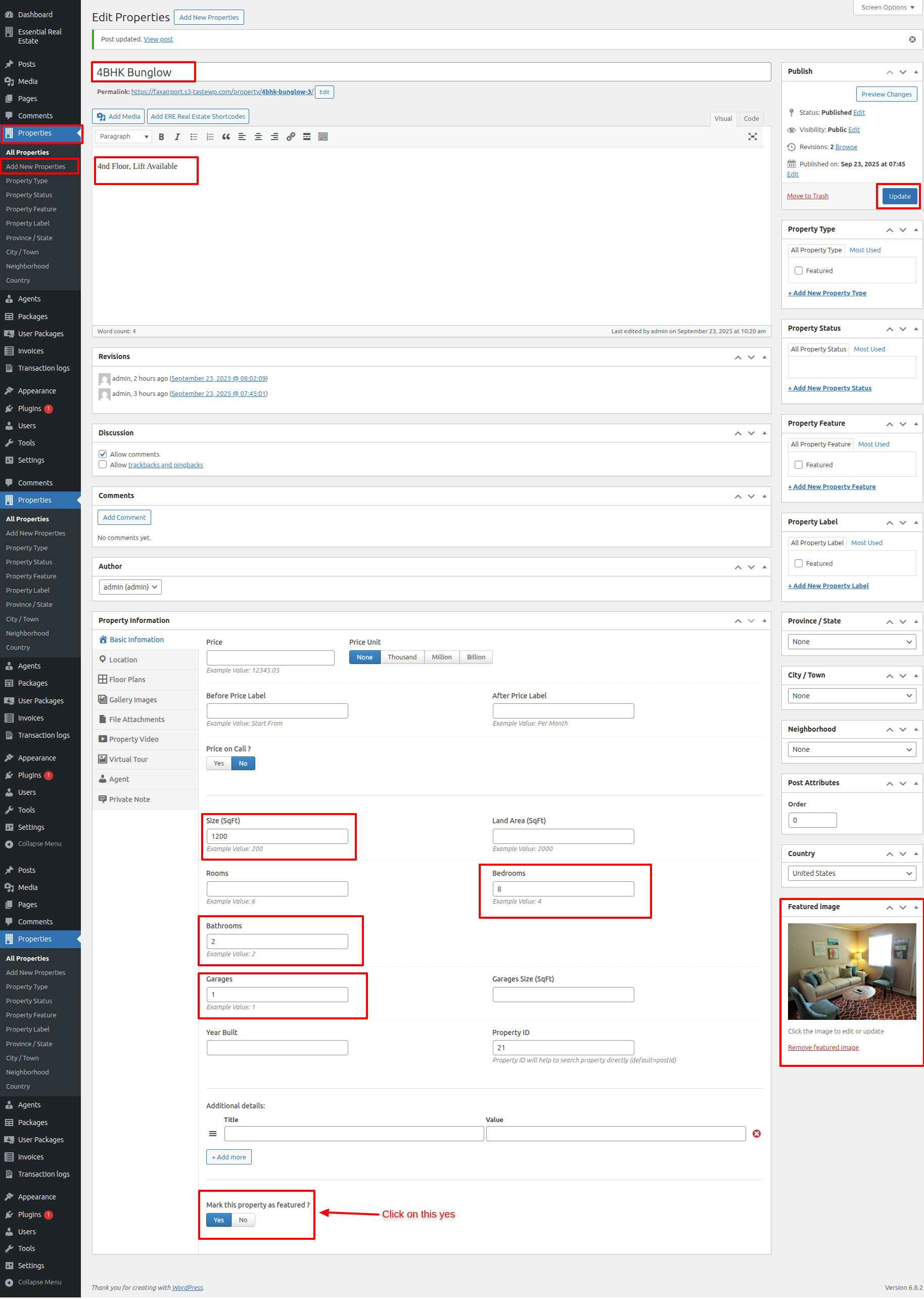Remove the additional details row

click(x=756, y=1134)
